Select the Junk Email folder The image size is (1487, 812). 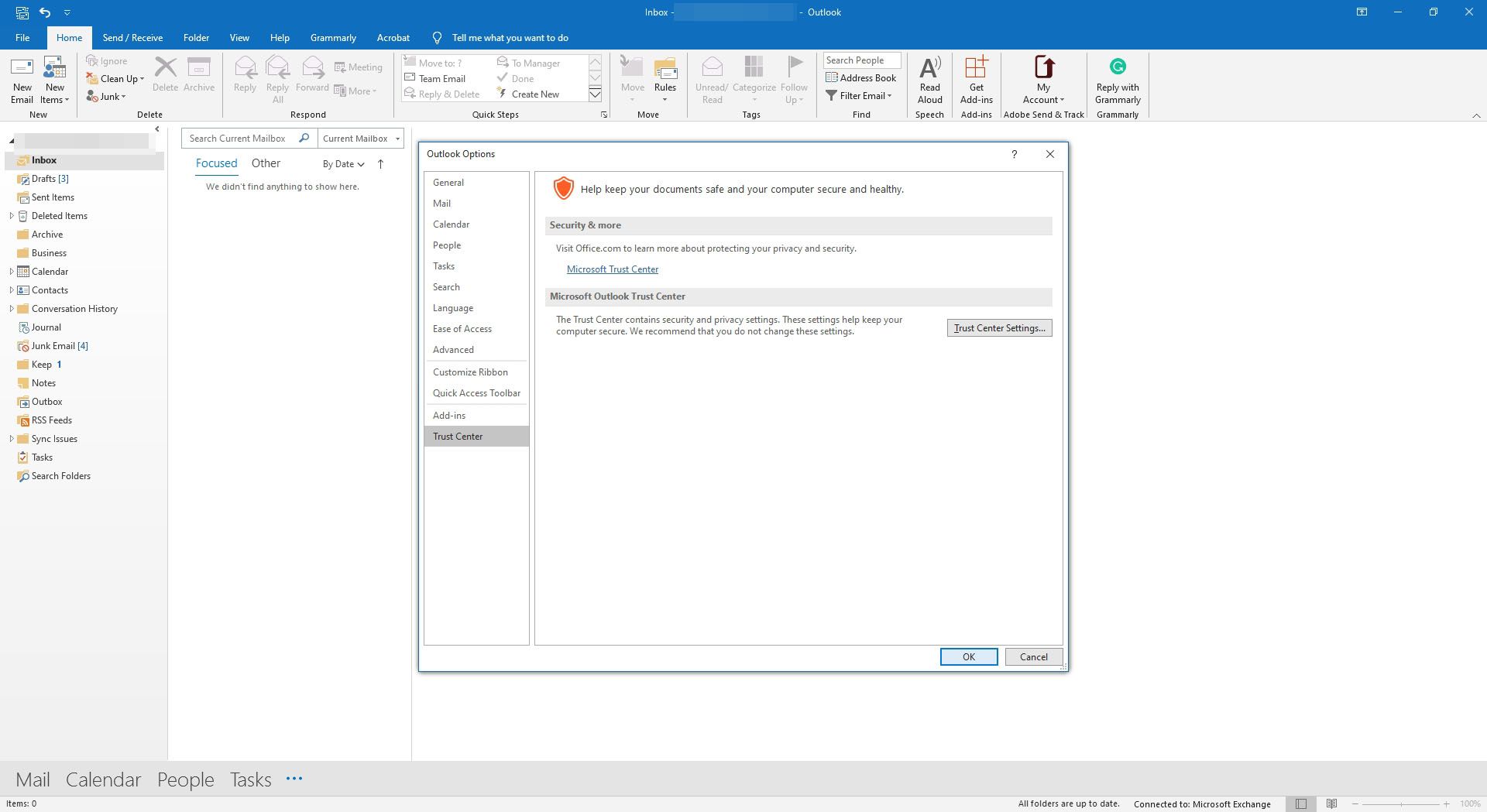(x=85, y=346)
